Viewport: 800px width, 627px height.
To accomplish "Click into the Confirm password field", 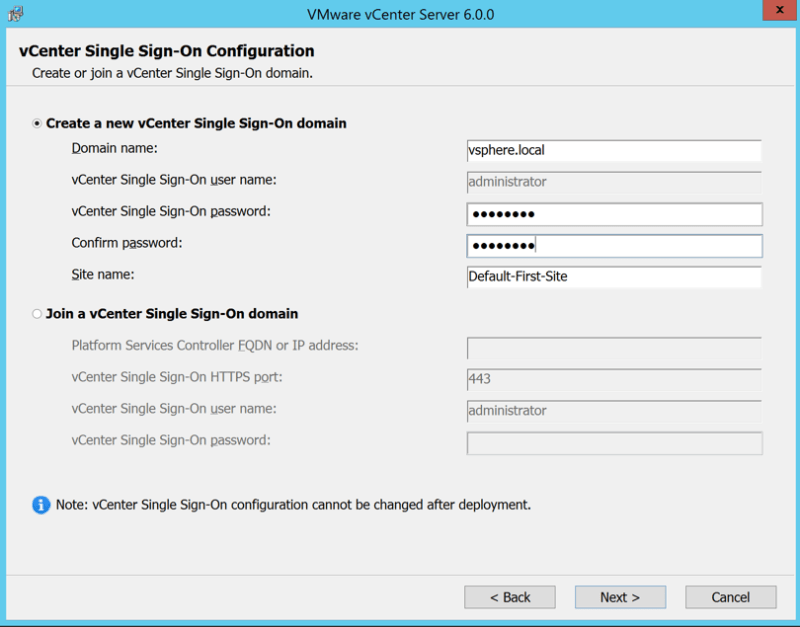I will (x=614, y=246).
